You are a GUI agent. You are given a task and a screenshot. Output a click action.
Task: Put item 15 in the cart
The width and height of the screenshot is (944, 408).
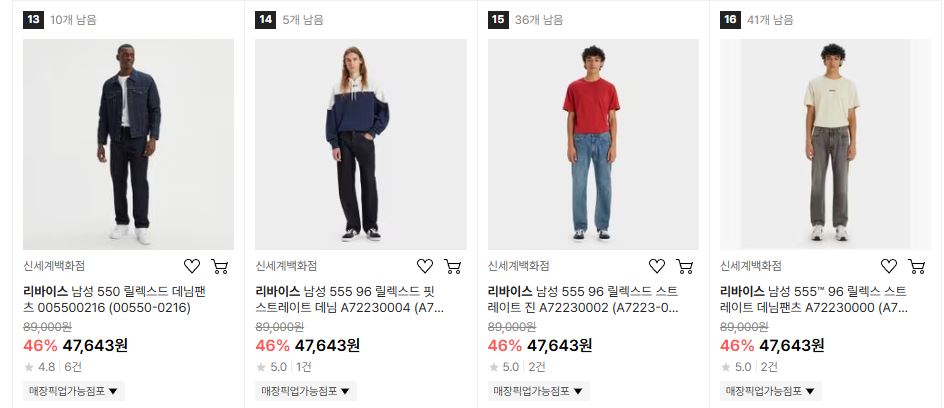(685, 266)
